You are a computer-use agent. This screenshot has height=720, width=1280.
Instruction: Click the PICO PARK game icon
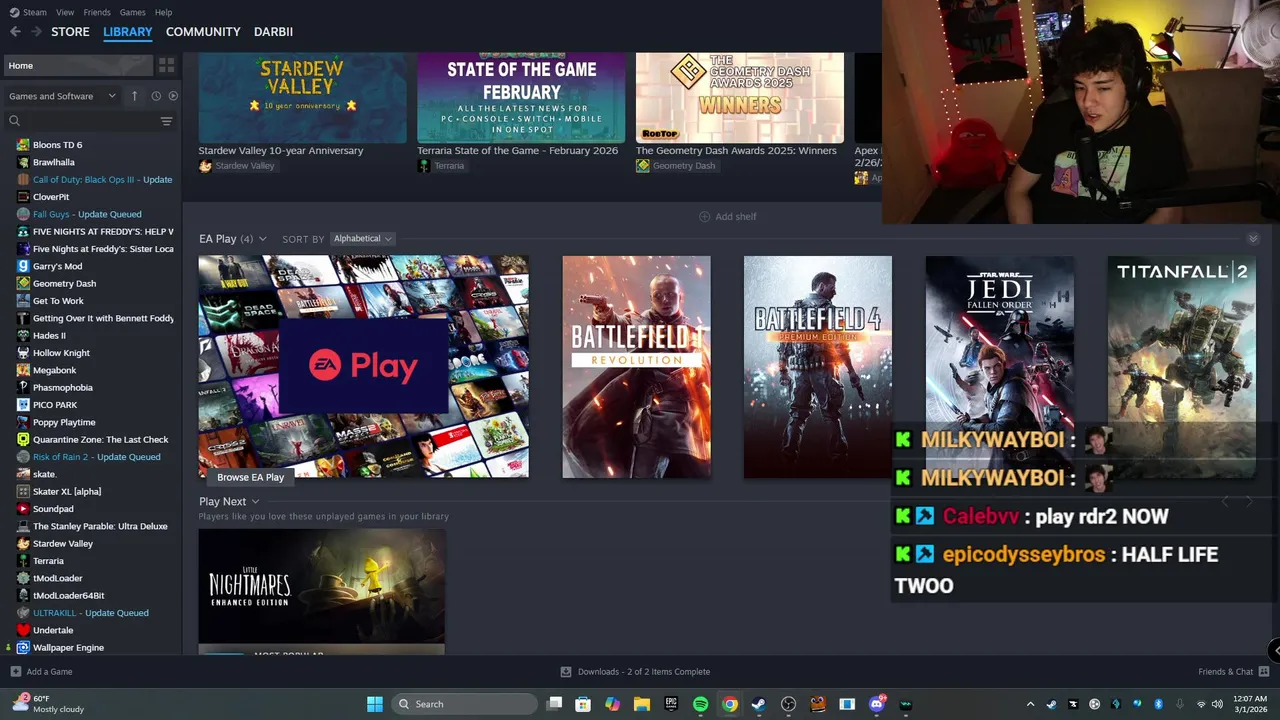click(23, 405)
